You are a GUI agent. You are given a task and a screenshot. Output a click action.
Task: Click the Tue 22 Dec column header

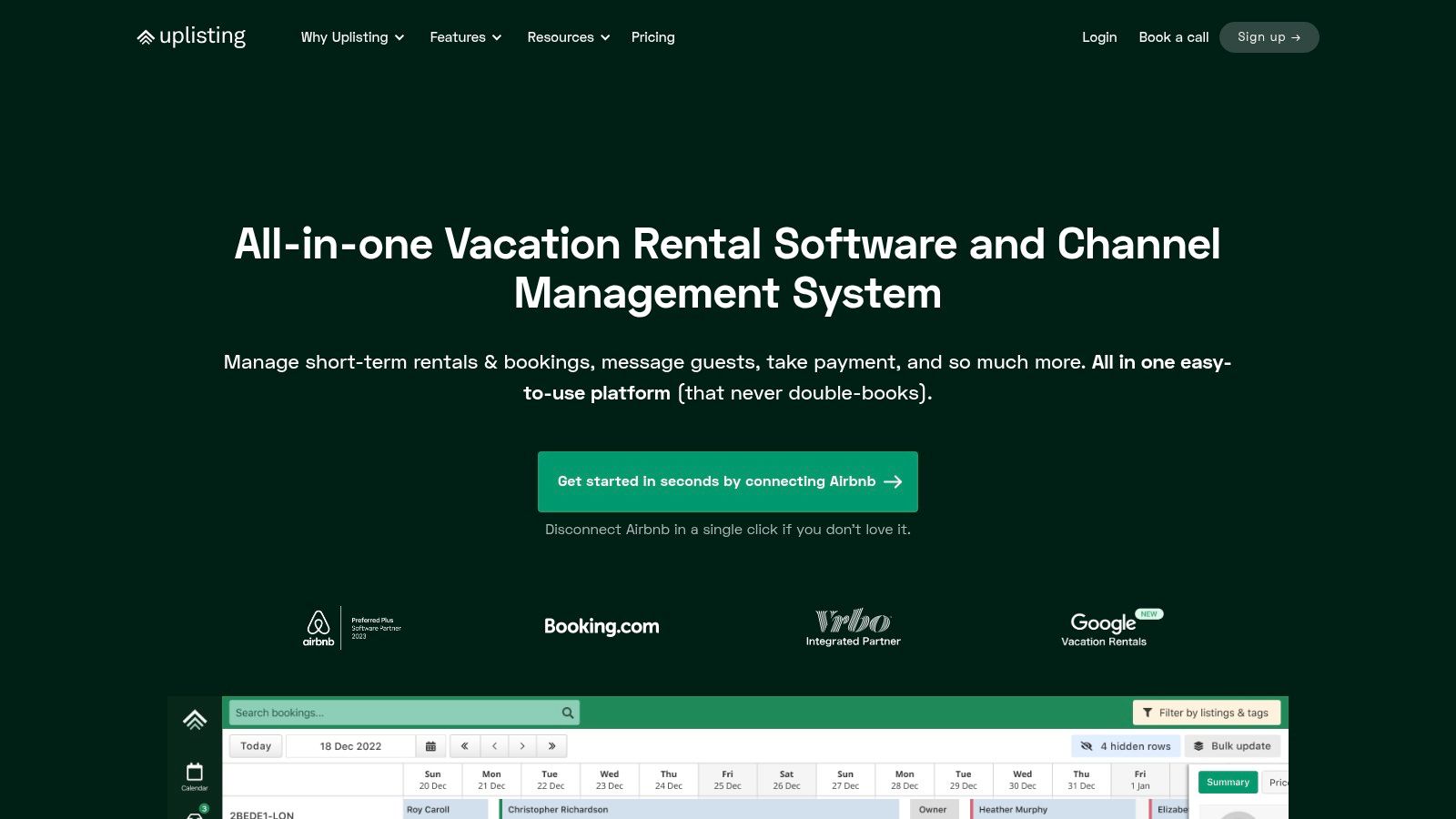(x=550, y=780)
